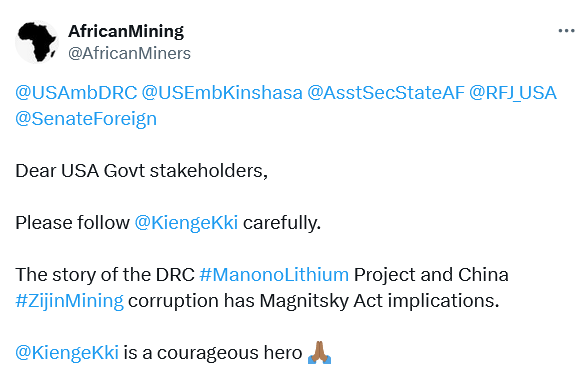Click the folded hands emoji
This screenshot has height=375, width=587.
(x=319, y=353)
